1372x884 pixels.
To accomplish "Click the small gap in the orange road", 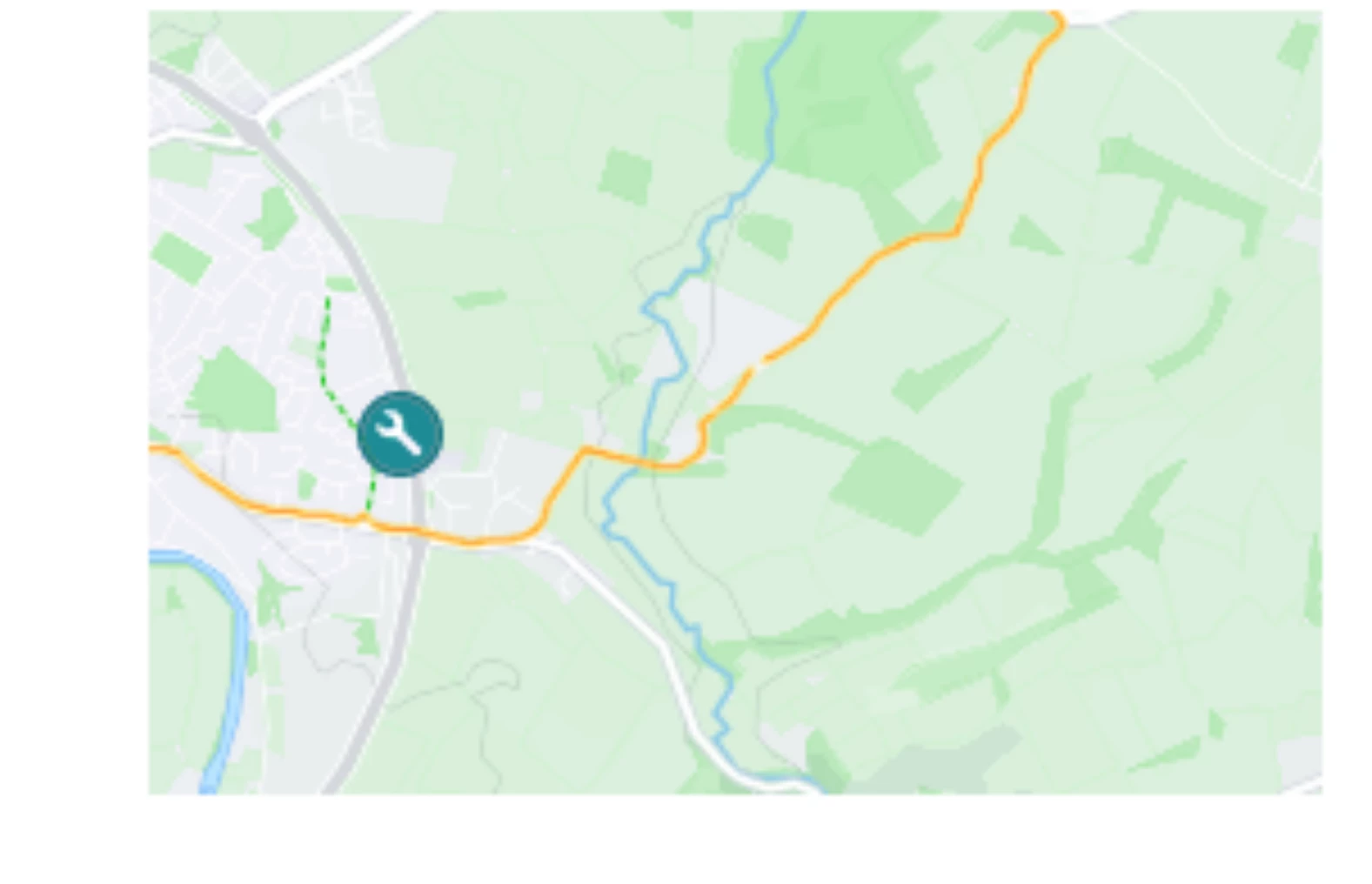I will (758, 363).
